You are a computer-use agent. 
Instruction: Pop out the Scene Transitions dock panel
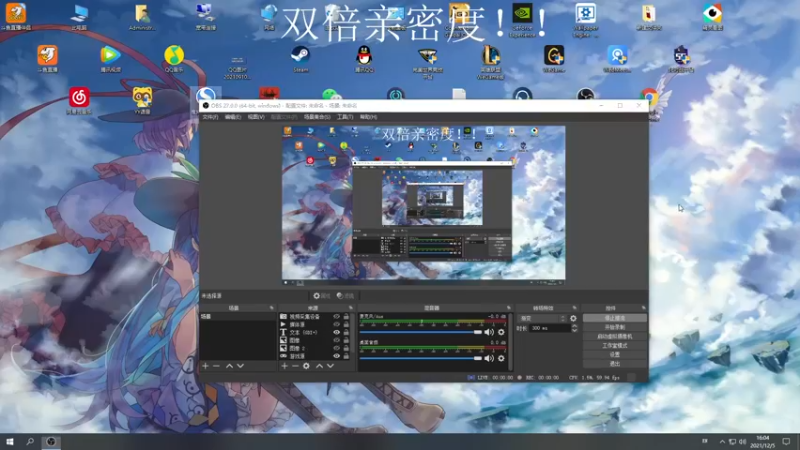point(574,308)
